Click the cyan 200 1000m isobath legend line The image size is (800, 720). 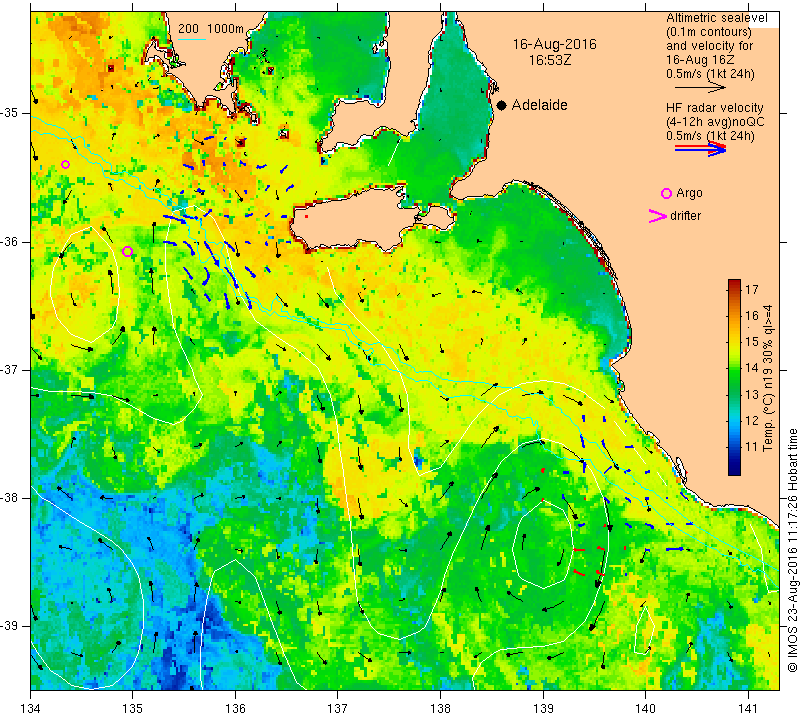coord(192,39)
